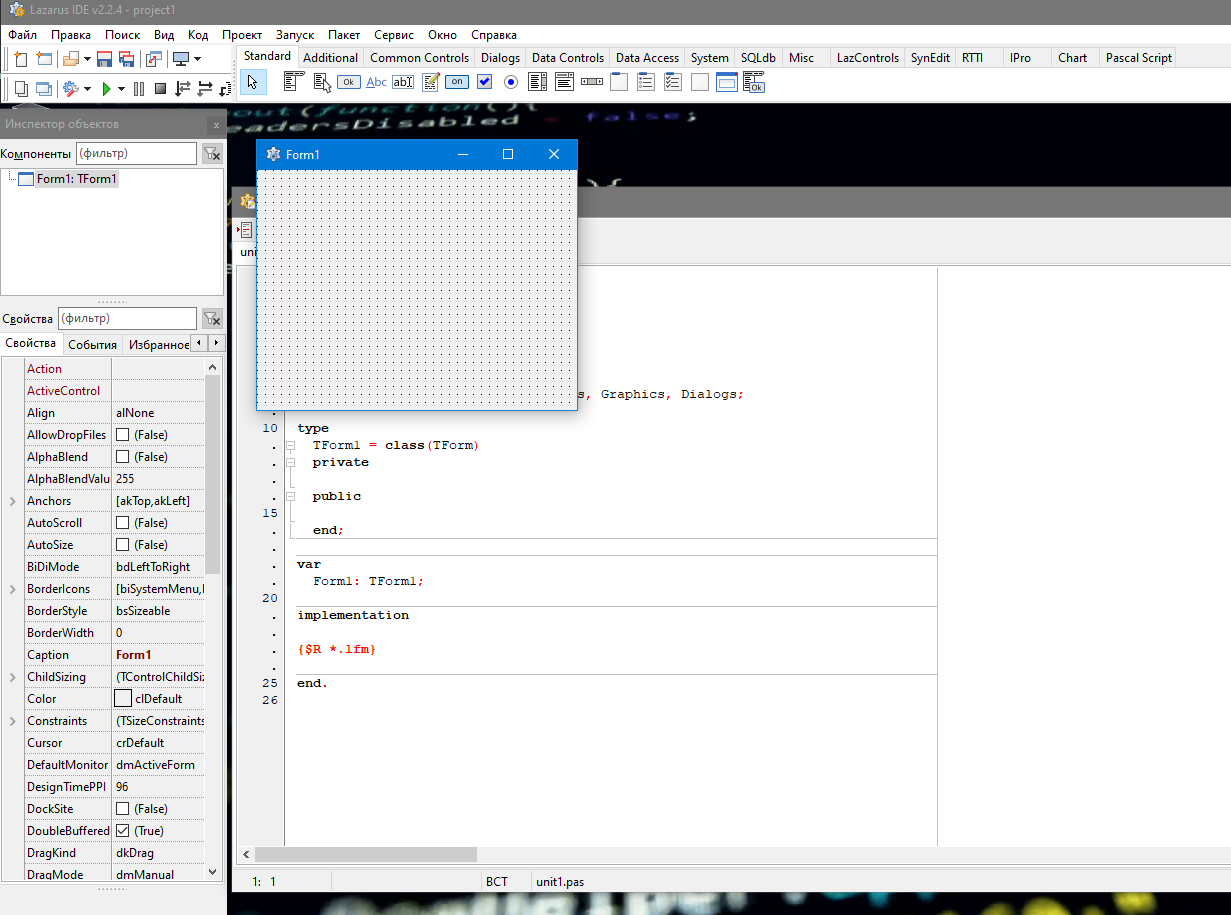Screen dimensions: 1231x915
Task: Click the Компоненты filter input field
Action: point(136,154)
